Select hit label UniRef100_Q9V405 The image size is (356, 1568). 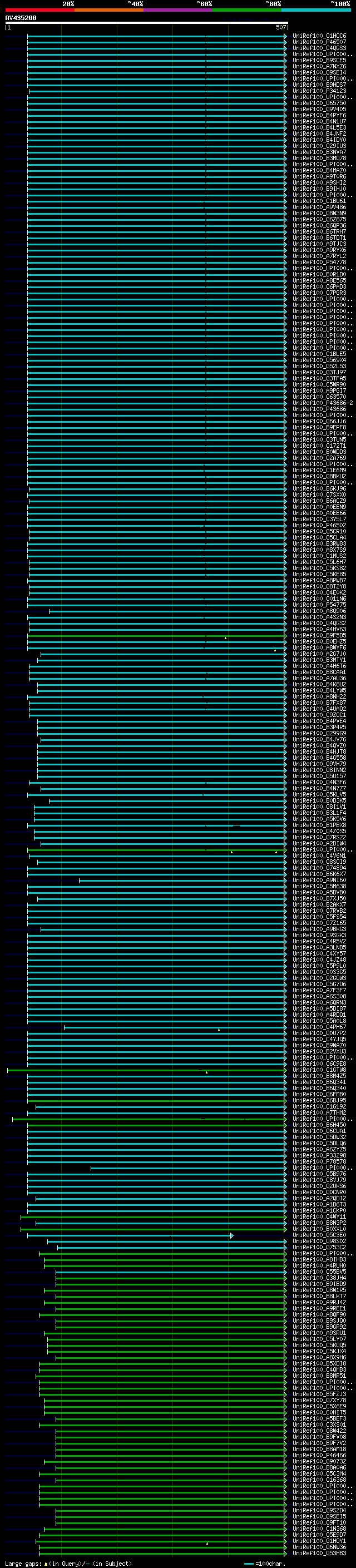coord(319,110)
